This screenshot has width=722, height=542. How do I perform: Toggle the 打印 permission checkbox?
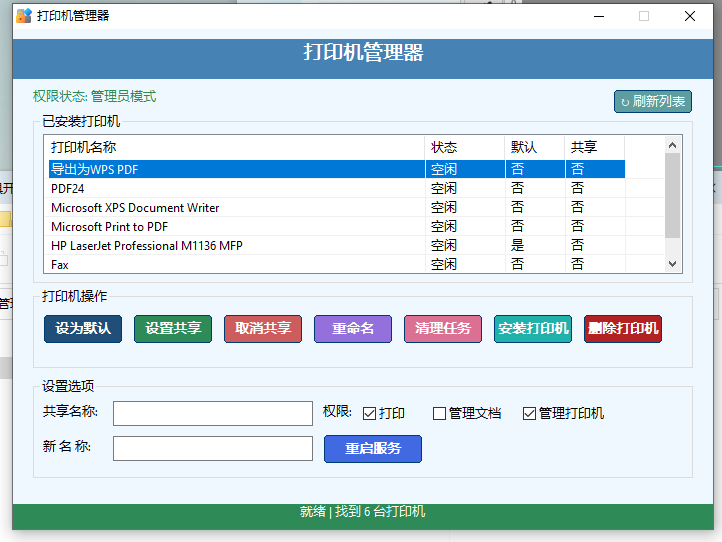pos(369,414)
